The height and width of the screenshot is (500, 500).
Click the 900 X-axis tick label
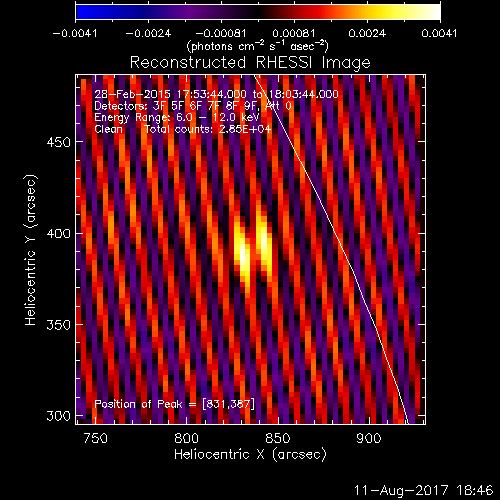click(369, 438)
